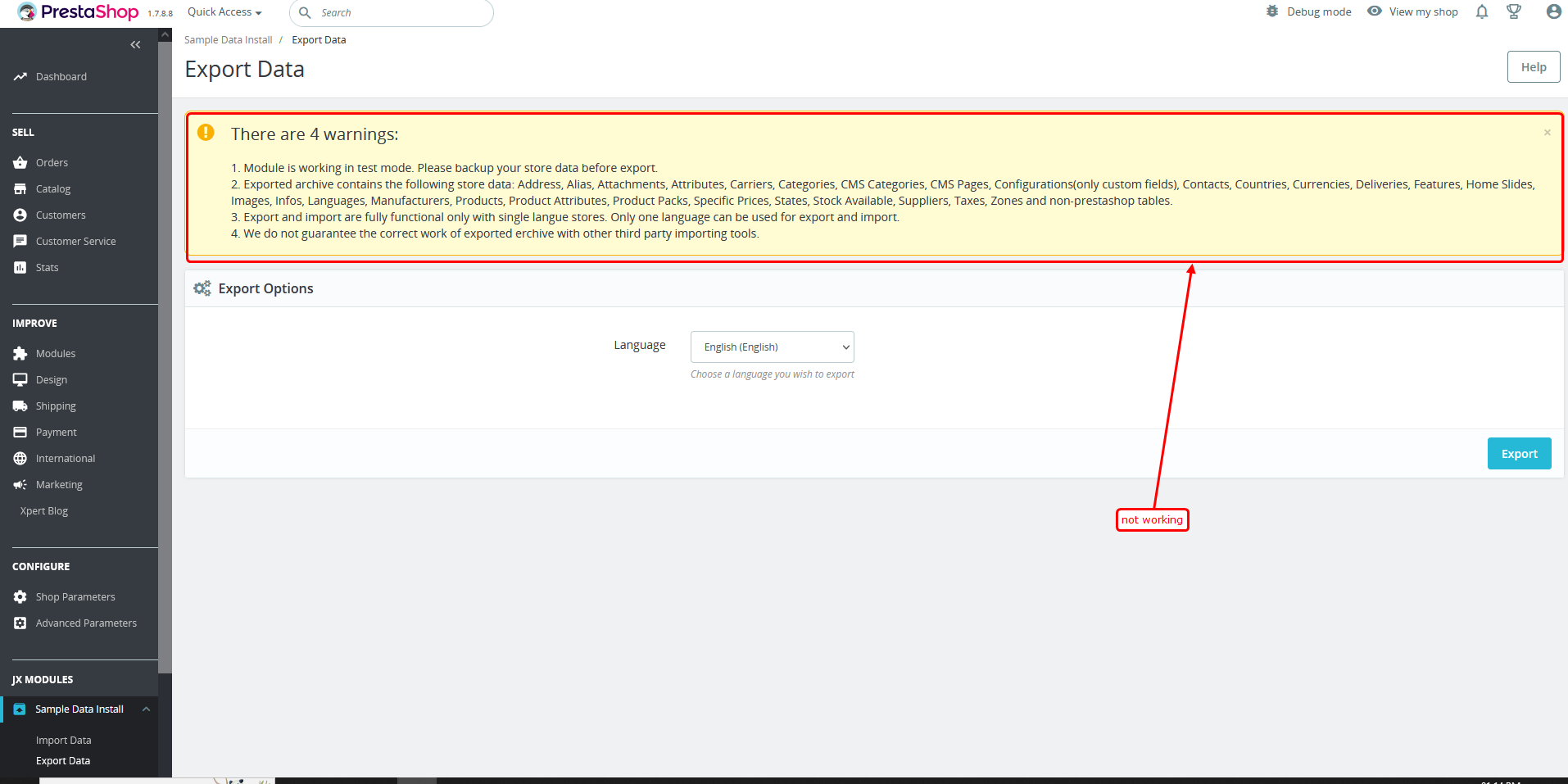The height and width of the screenshot is (784, 1568).
Task: Click the PrestaShop logo
Action: pyautogui.click(x=79, y=12)
